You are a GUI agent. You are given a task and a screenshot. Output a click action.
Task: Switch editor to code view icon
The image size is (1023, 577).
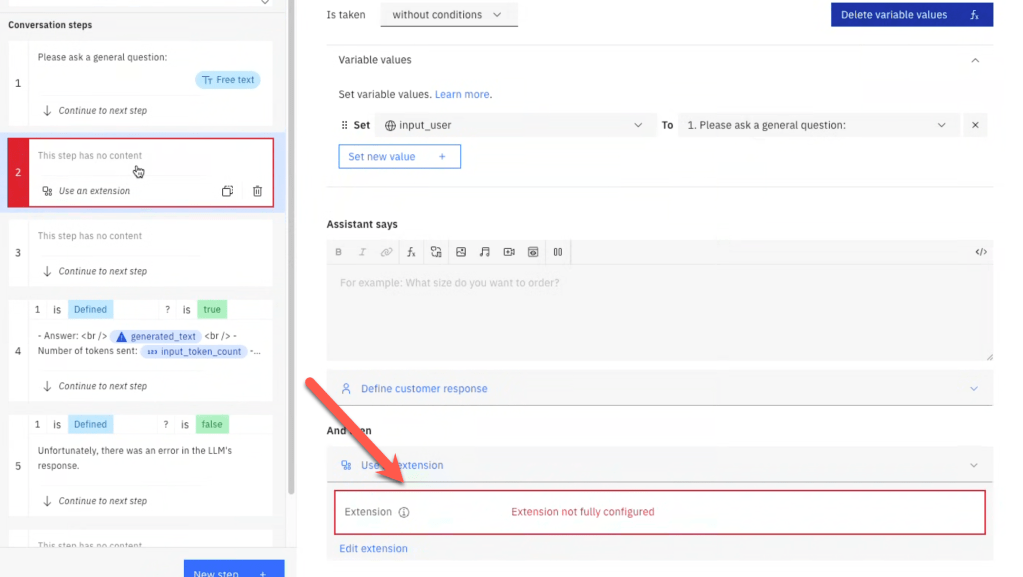pos(980,252)
